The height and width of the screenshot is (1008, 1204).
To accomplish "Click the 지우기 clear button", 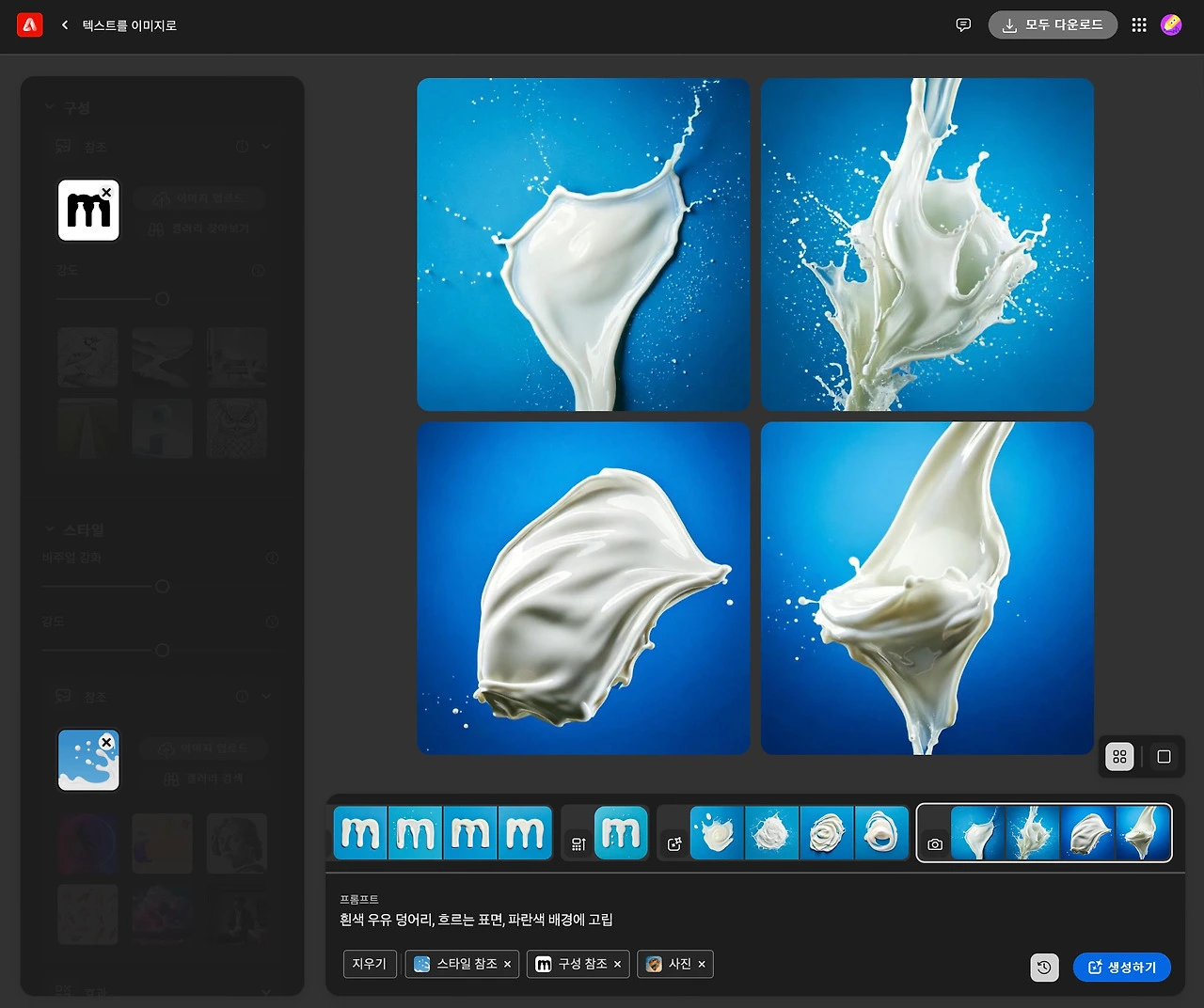I will coord(369,964).
